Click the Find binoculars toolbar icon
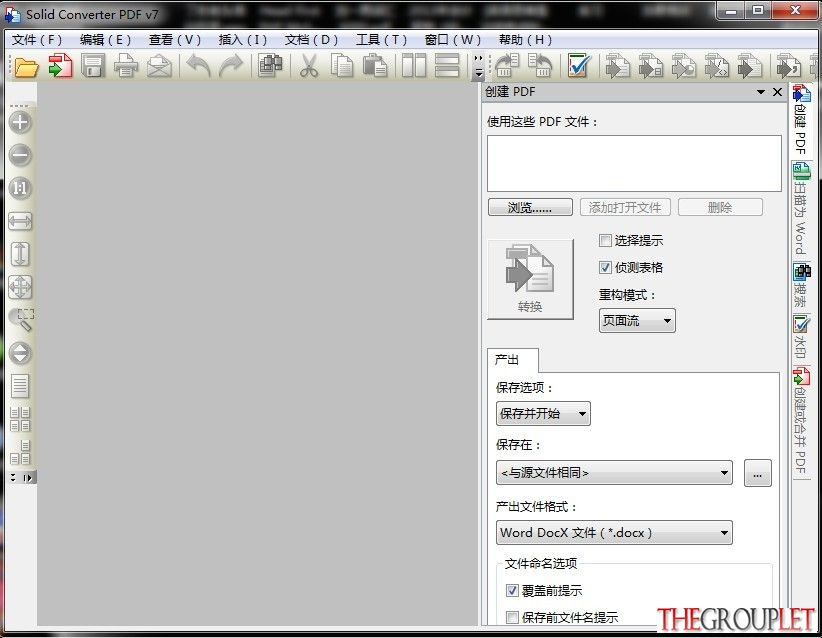822x638 pixels. 271,67
